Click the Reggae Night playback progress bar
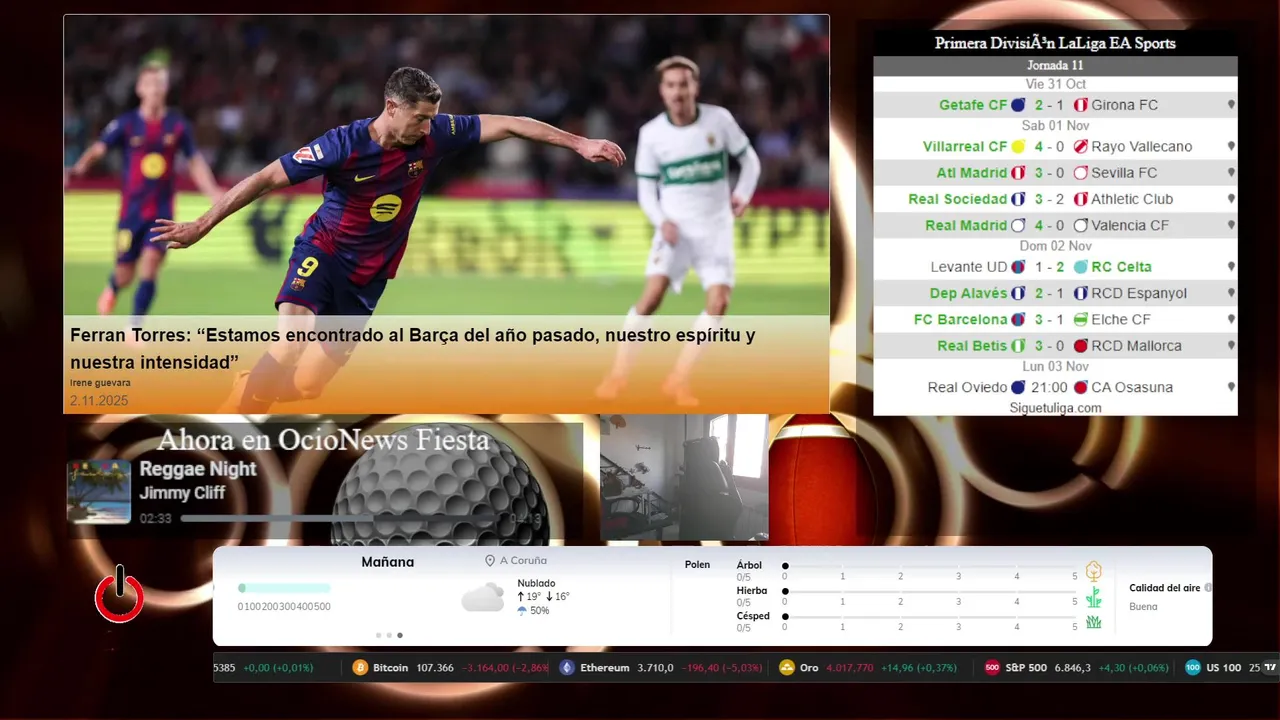This screenshot has width=1280, height=720. pyautogui.click(x=342, y=519)
